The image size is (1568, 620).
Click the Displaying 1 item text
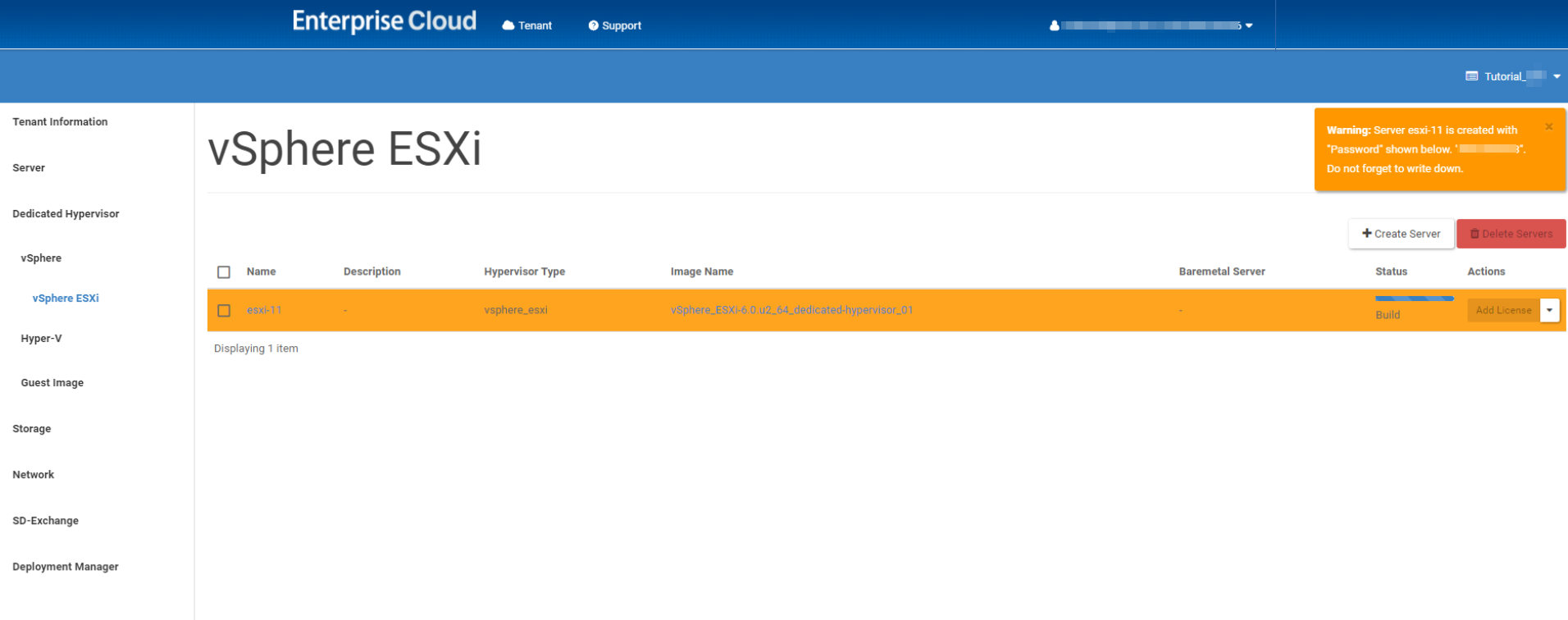coord(256,349)
